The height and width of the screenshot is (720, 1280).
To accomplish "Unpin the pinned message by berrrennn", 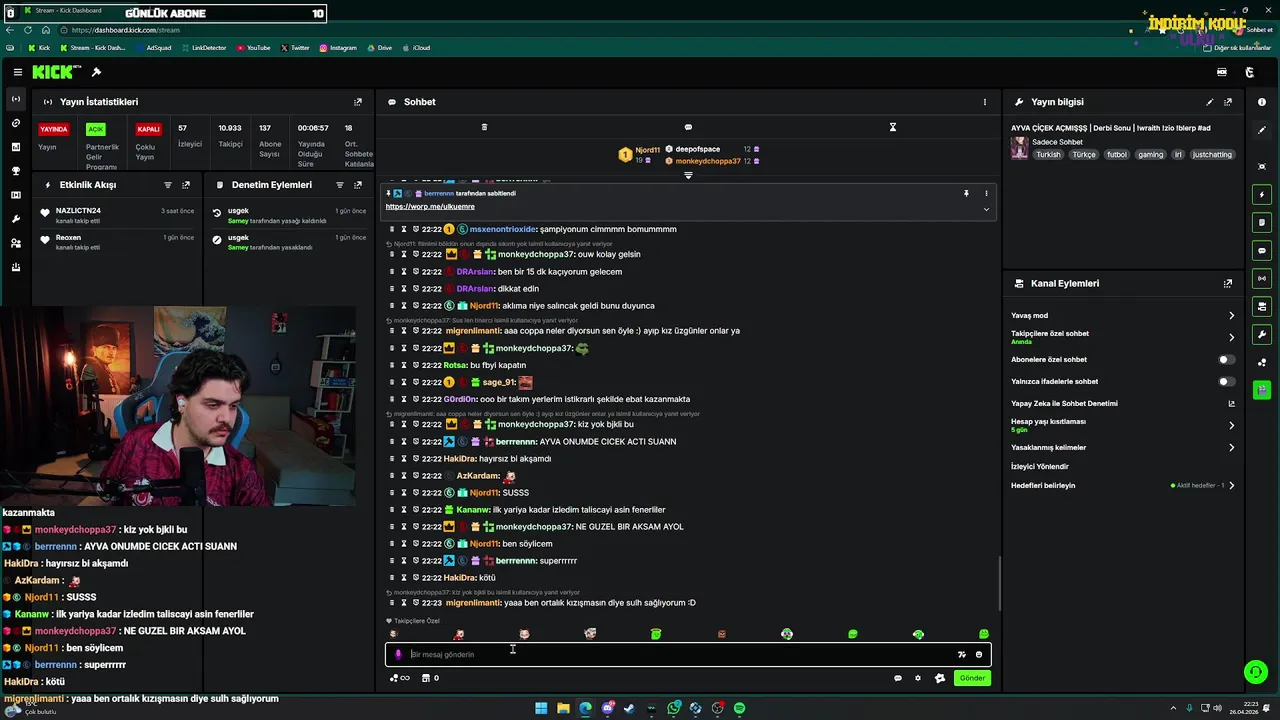I will (966, 193).
